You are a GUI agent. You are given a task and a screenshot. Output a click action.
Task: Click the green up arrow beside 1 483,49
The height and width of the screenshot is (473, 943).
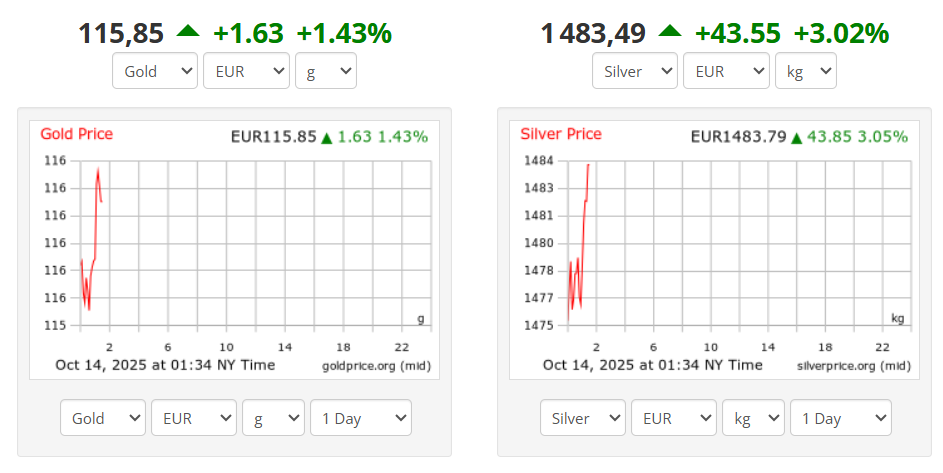point(670,32)
